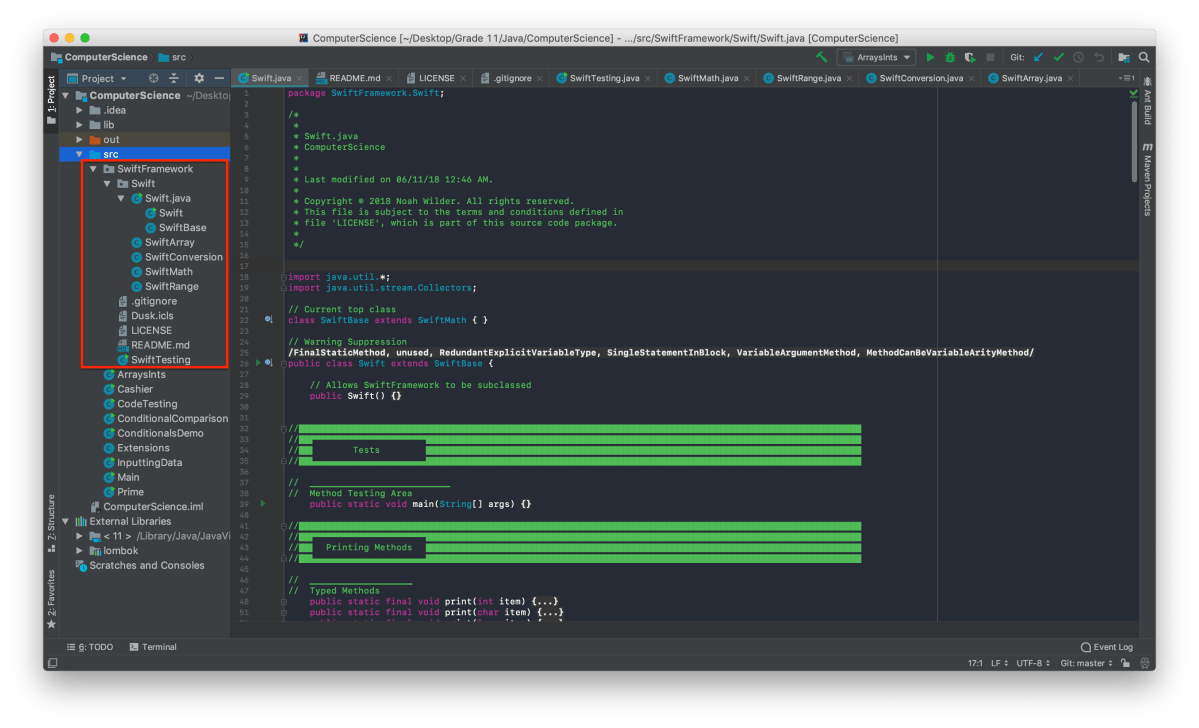Open Git: master branch selector

click(1086, 663)
